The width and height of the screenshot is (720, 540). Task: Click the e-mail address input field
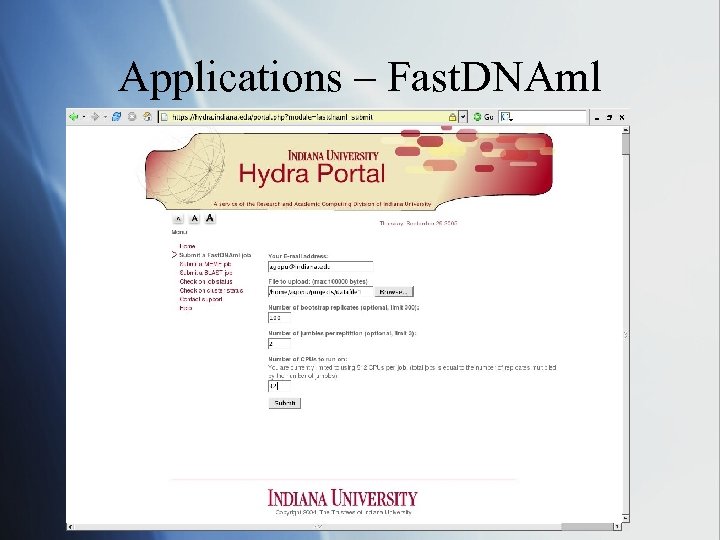click(x=321, y=266)
